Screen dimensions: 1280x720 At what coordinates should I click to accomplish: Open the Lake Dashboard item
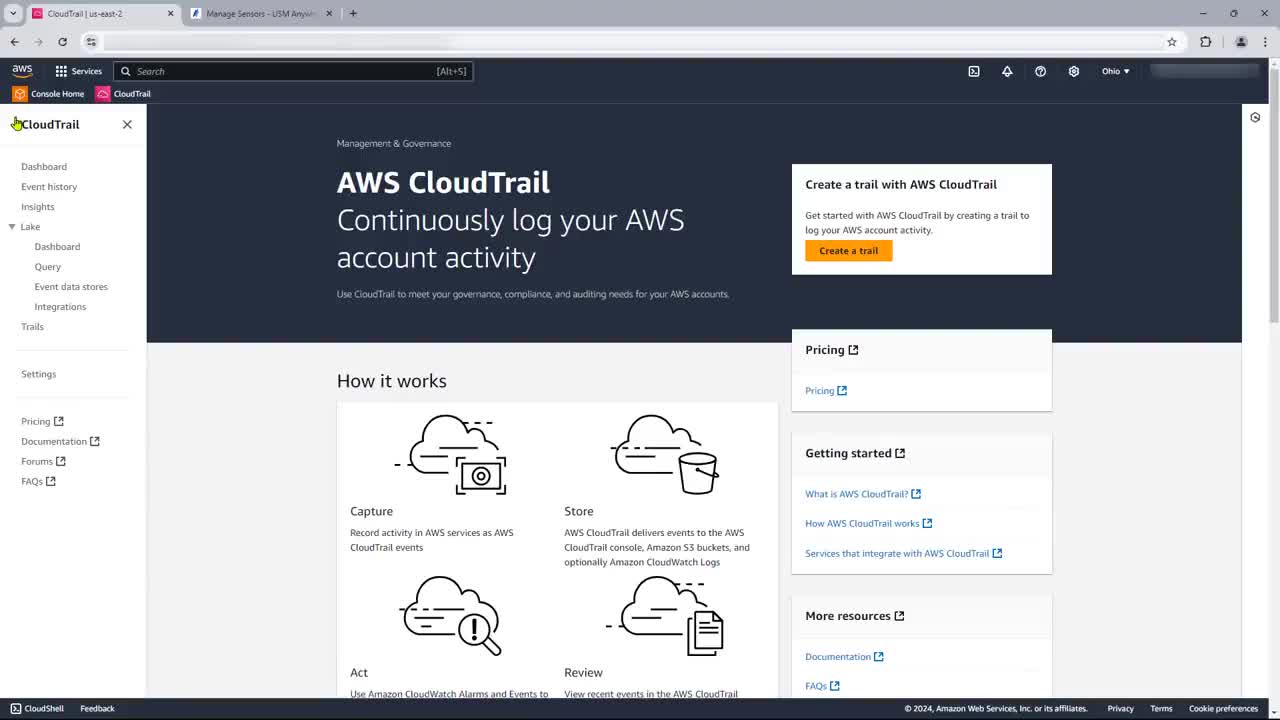click(x=57, y=247)
